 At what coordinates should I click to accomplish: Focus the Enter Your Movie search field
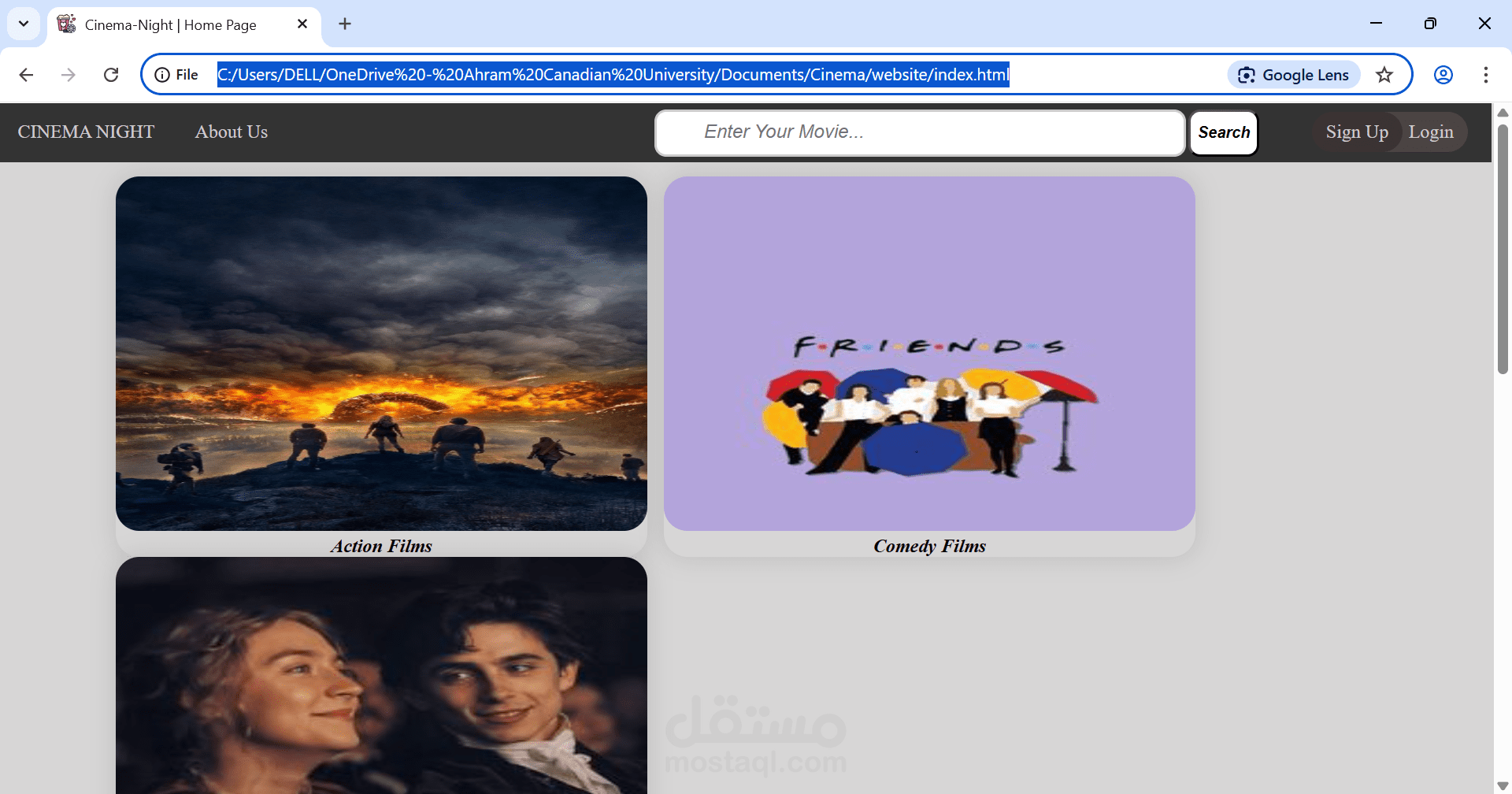920,132
